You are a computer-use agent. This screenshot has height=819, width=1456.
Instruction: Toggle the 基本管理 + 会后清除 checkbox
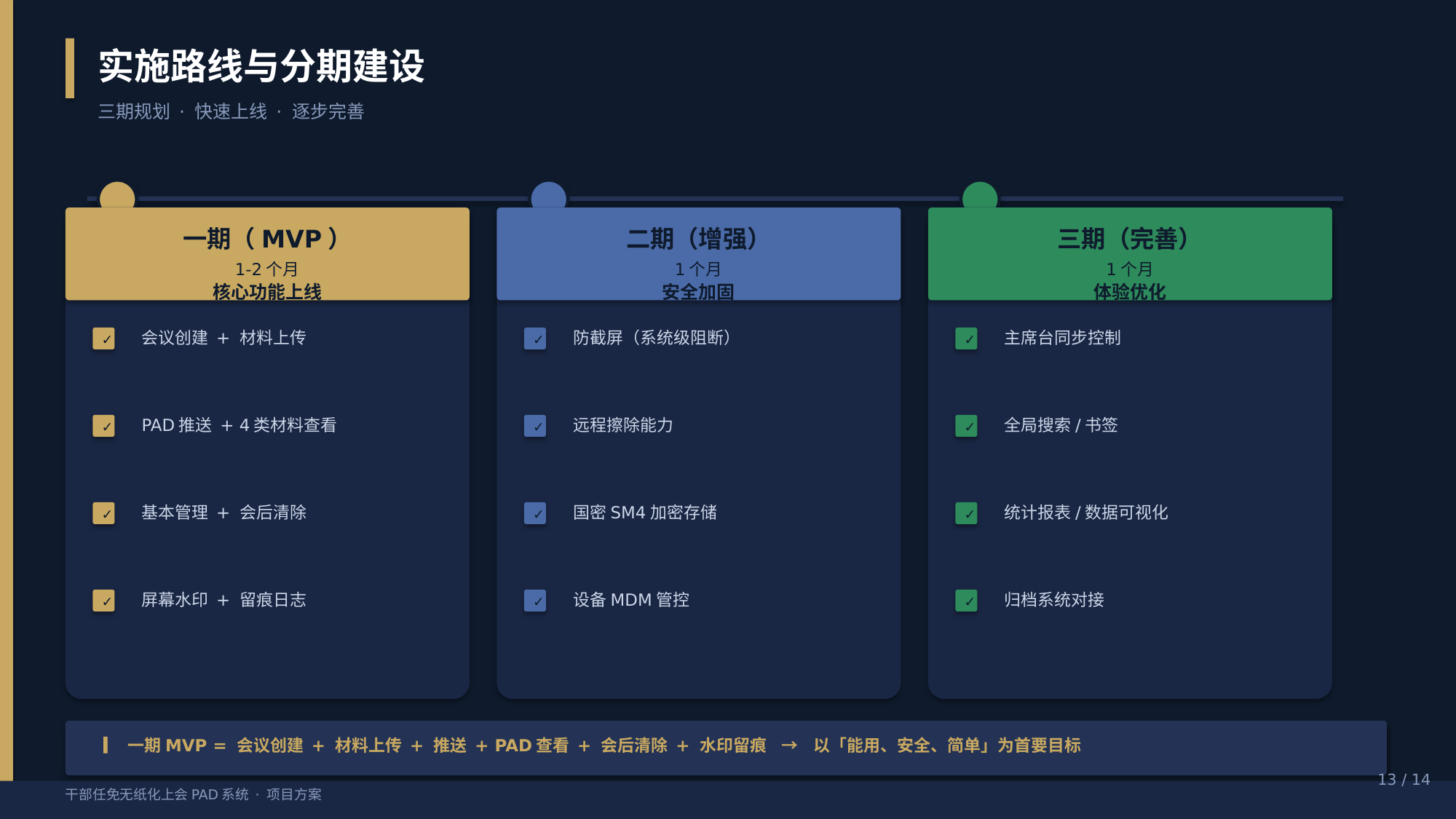103,513
